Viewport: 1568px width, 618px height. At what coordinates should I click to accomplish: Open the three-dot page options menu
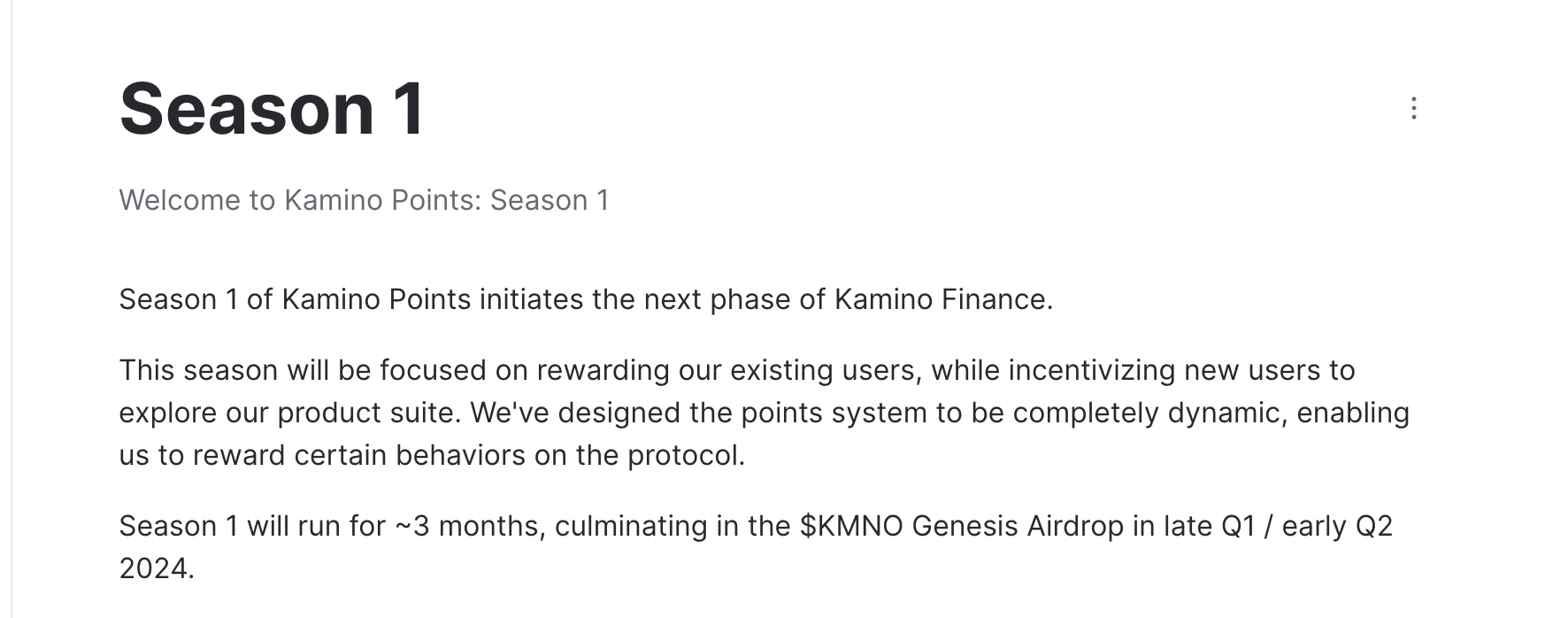click(x=1414, y=108)
